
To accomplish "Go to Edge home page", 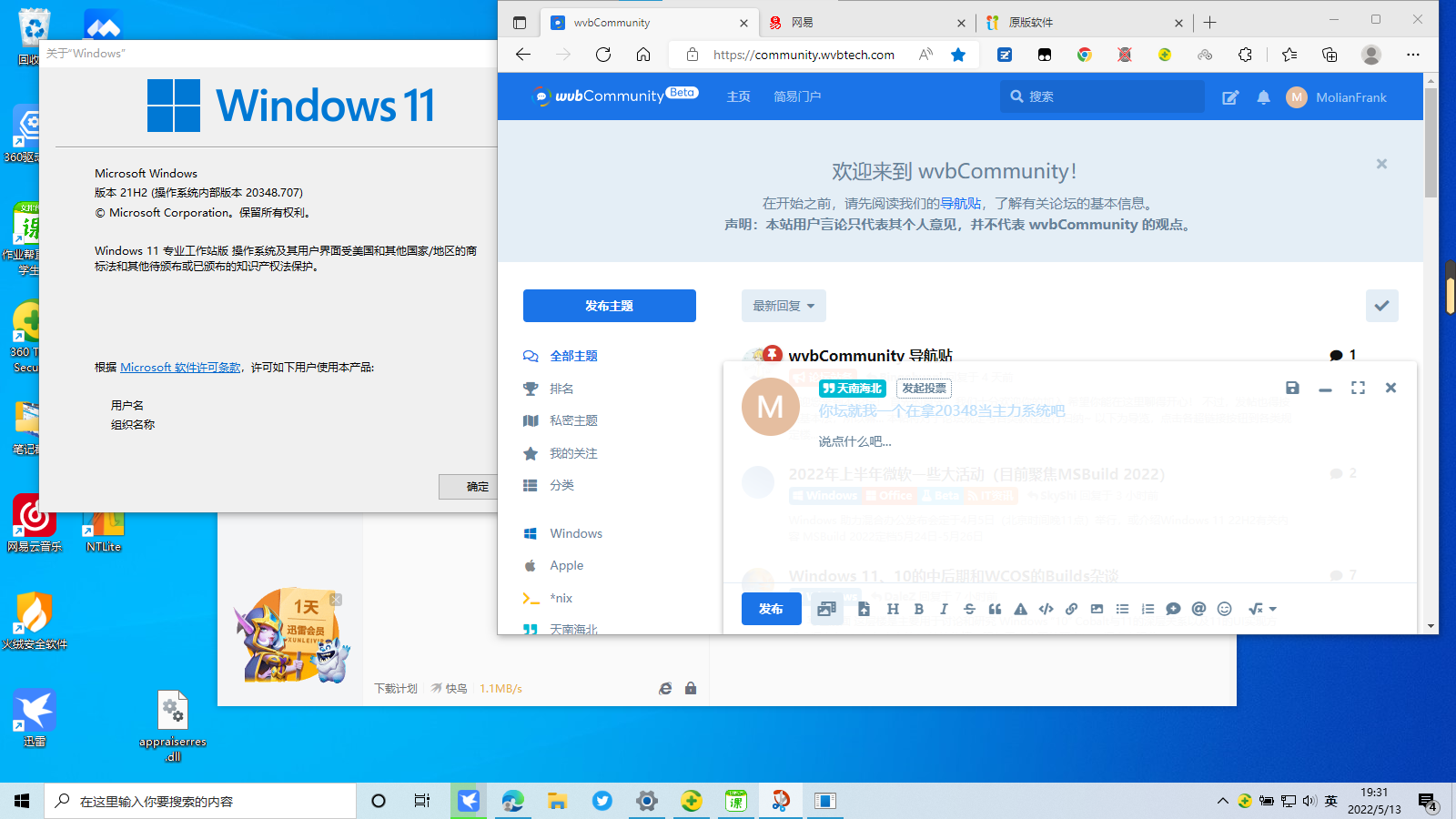I will 642,55.
